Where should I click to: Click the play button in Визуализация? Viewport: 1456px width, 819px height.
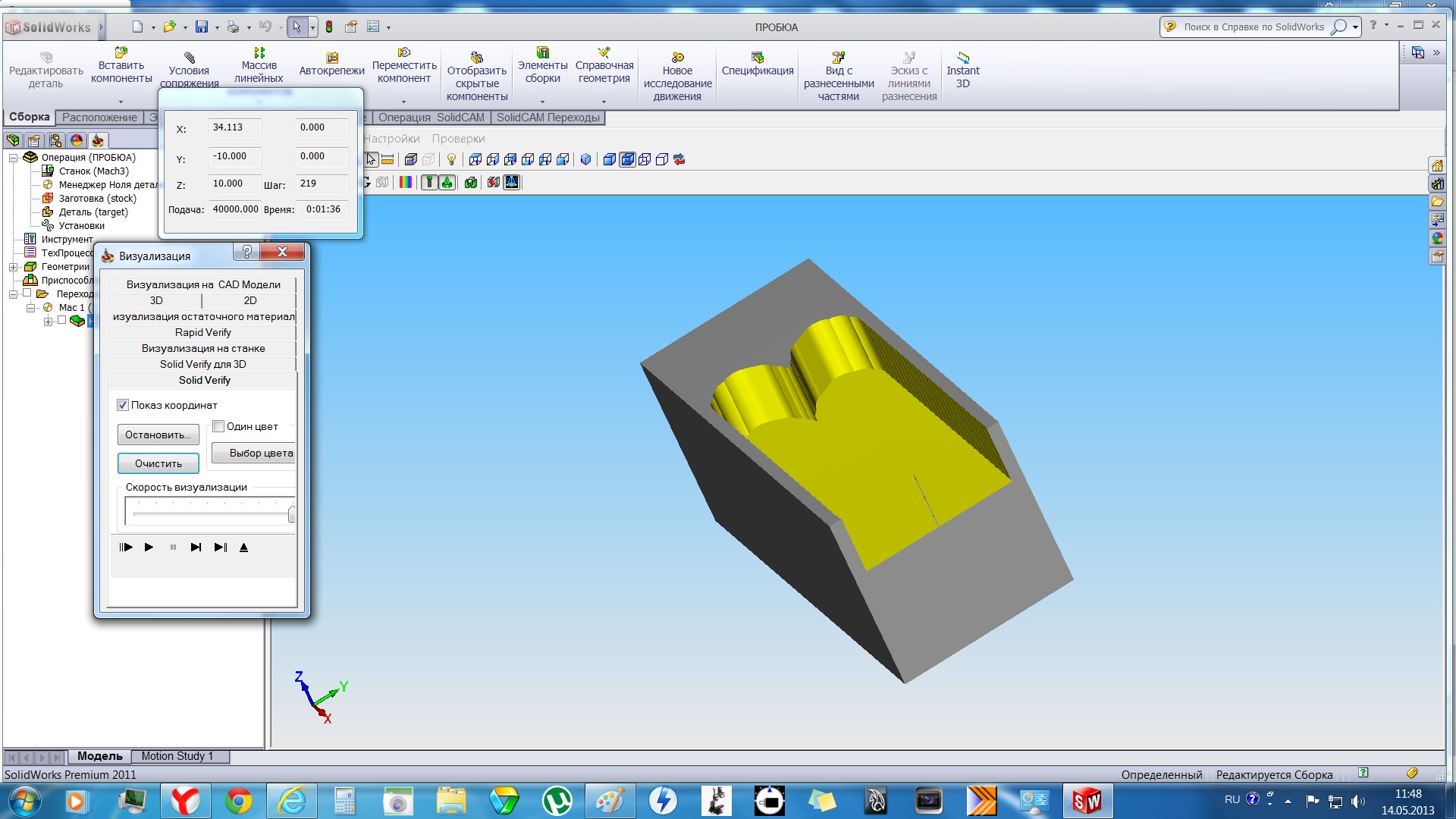click(x=149, y=548)
